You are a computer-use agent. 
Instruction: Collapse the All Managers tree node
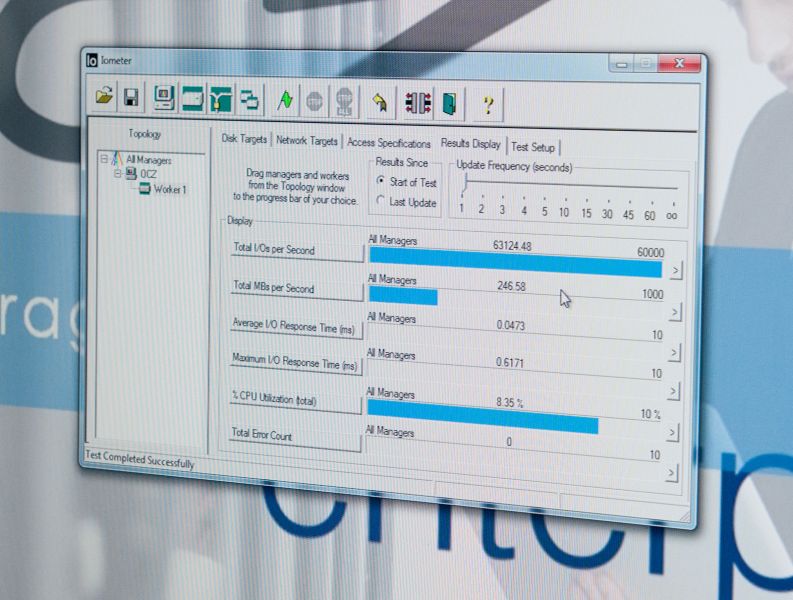point(105,159)
